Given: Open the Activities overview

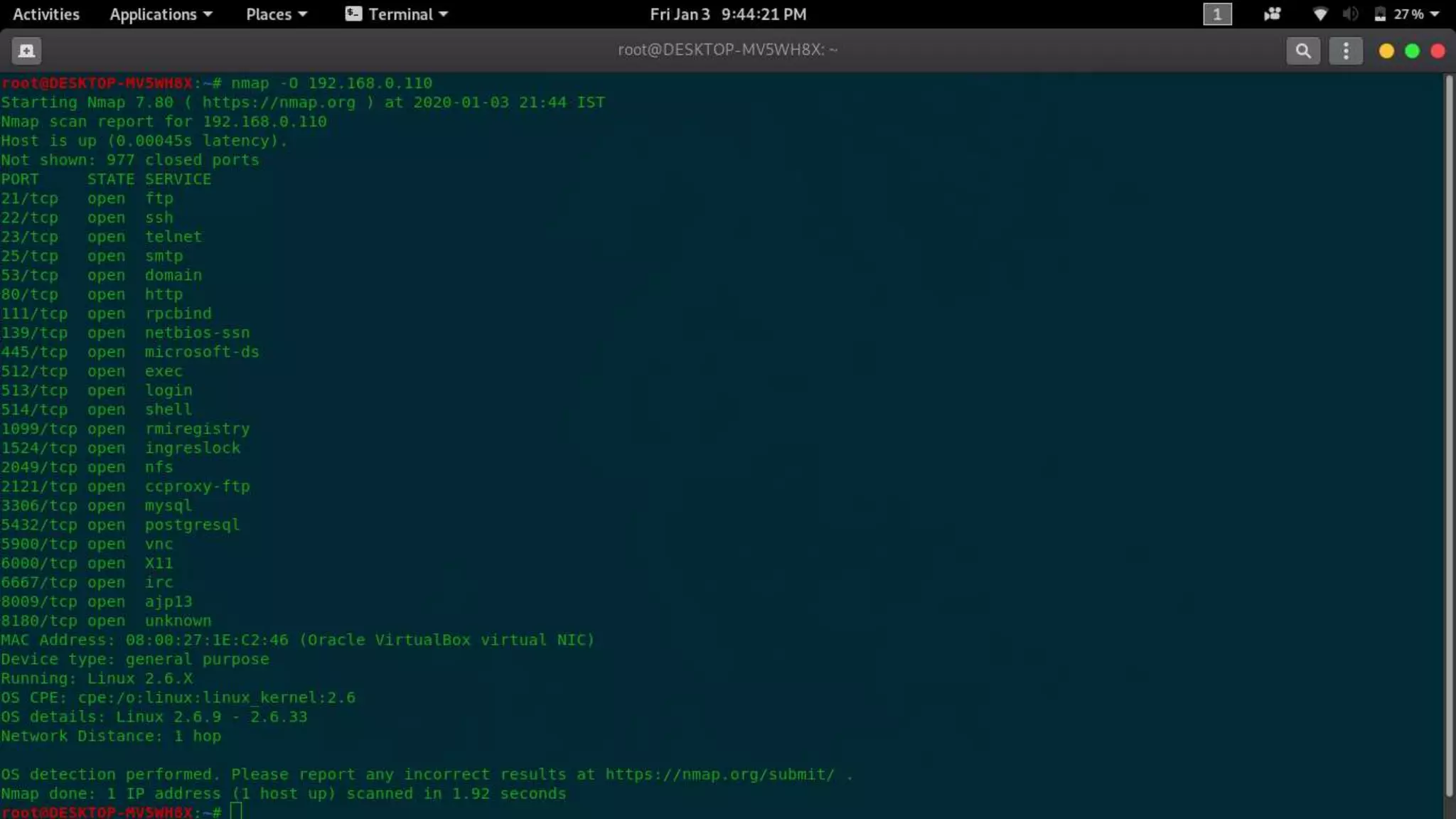Looking at the screenshot, I should coord(46,14).
